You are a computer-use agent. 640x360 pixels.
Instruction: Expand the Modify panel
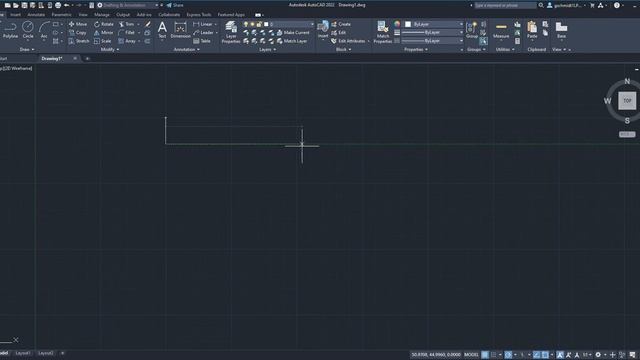(x=110, y=49)
